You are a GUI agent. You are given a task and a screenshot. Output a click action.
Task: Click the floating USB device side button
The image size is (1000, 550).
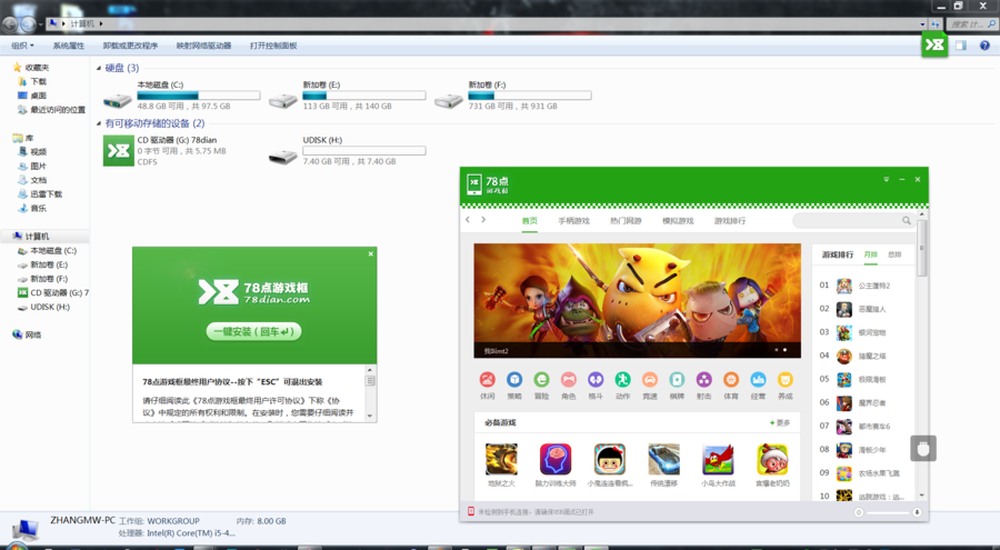pyautogui.click(x=923, y=449)
